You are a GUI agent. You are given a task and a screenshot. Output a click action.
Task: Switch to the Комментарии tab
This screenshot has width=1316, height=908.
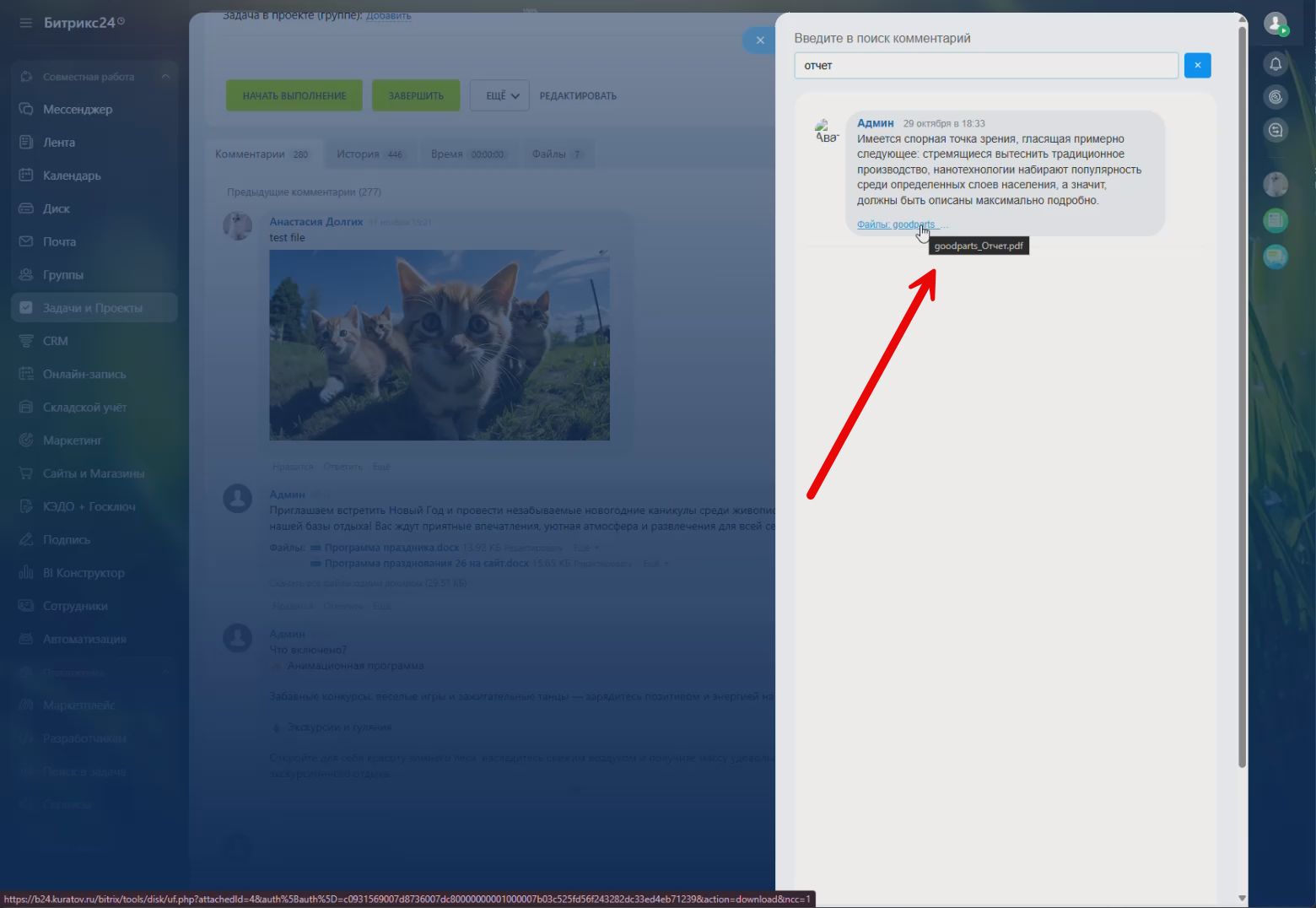(262, 154)
